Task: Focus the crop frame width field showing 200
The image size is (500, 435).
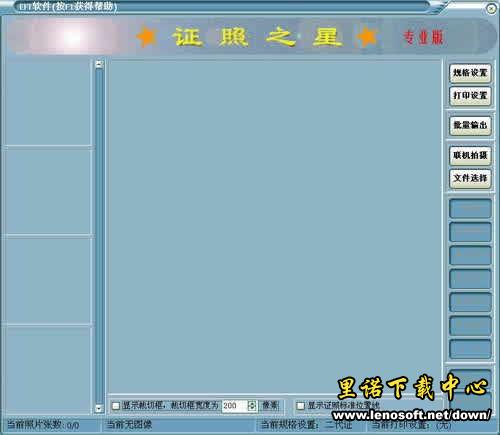Action: [x=235, y=406]
